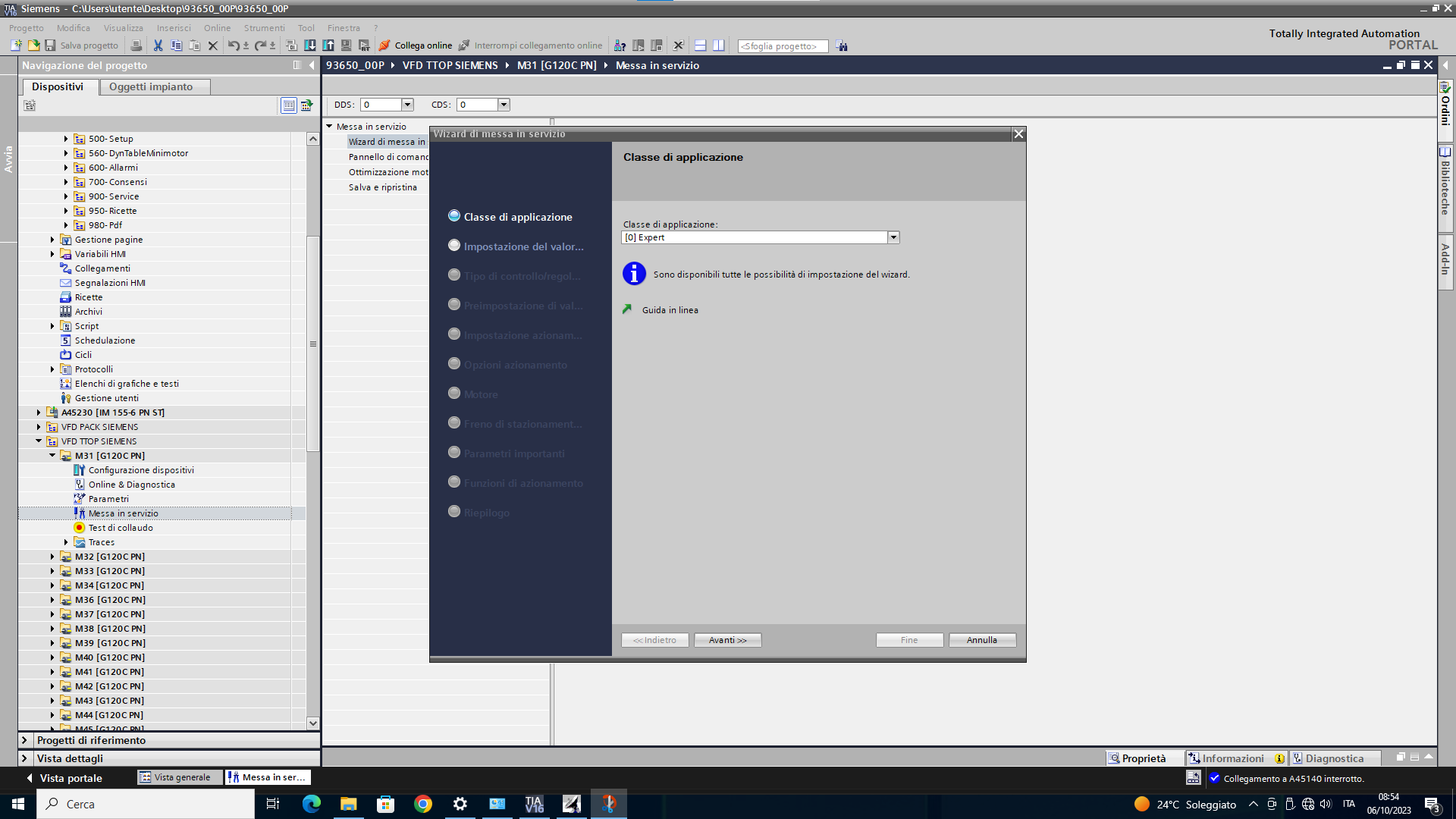Download to device toolbar icon
The width and height of the screenshot is (1456, 819).
(x=310, y=45)
